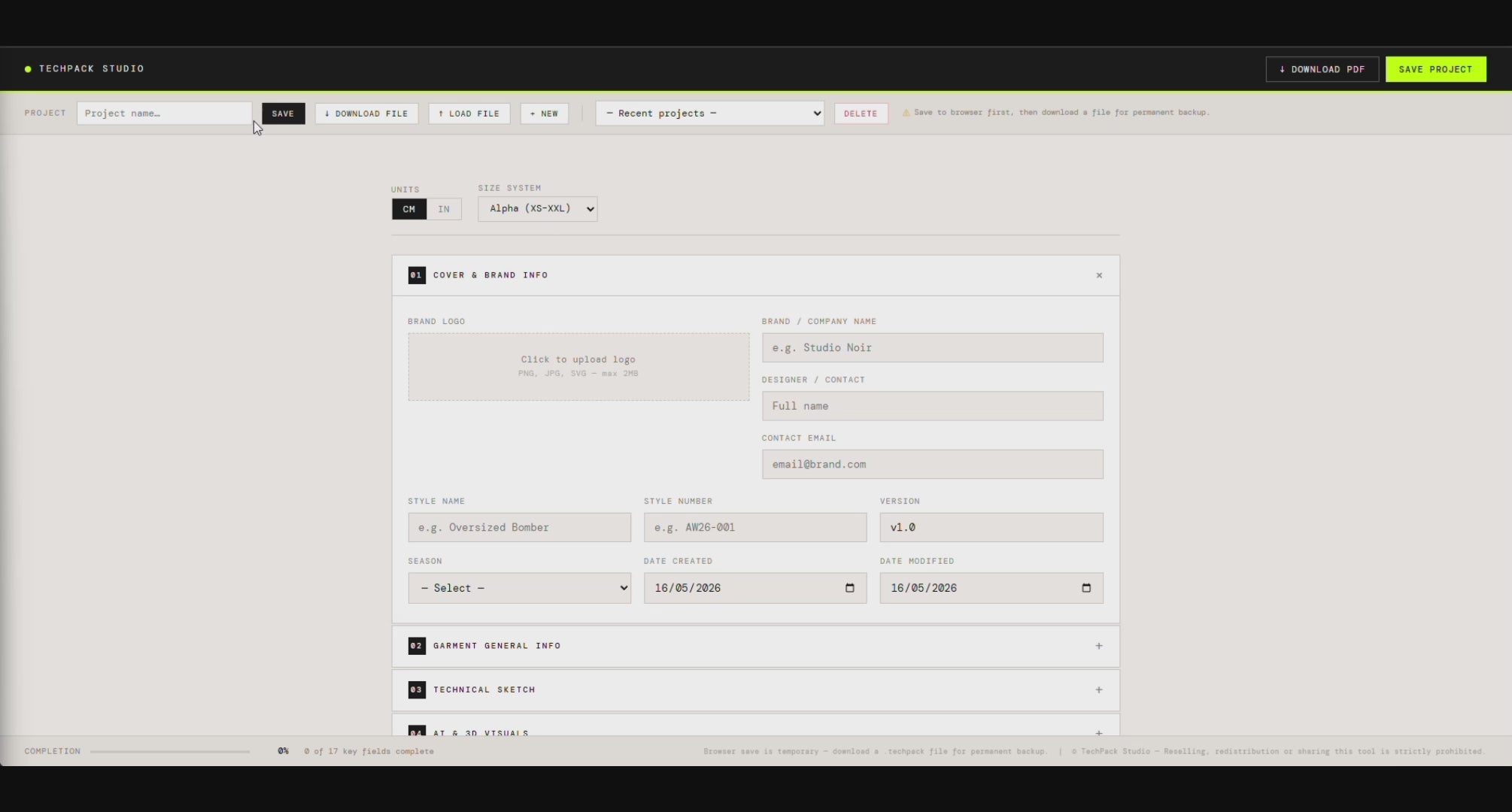Image resolution: width=1512 pixels, height=812 pixels.
Task: Click the Load File button
Action: coord(469,114)
